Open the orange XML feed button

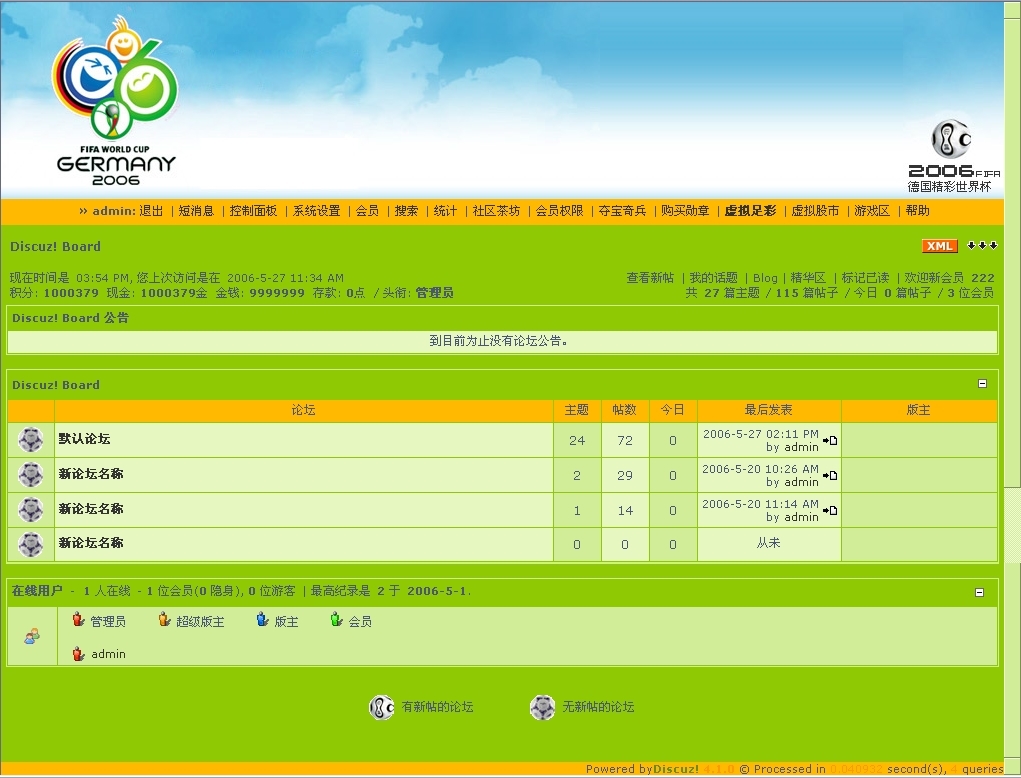coord(940,246)
